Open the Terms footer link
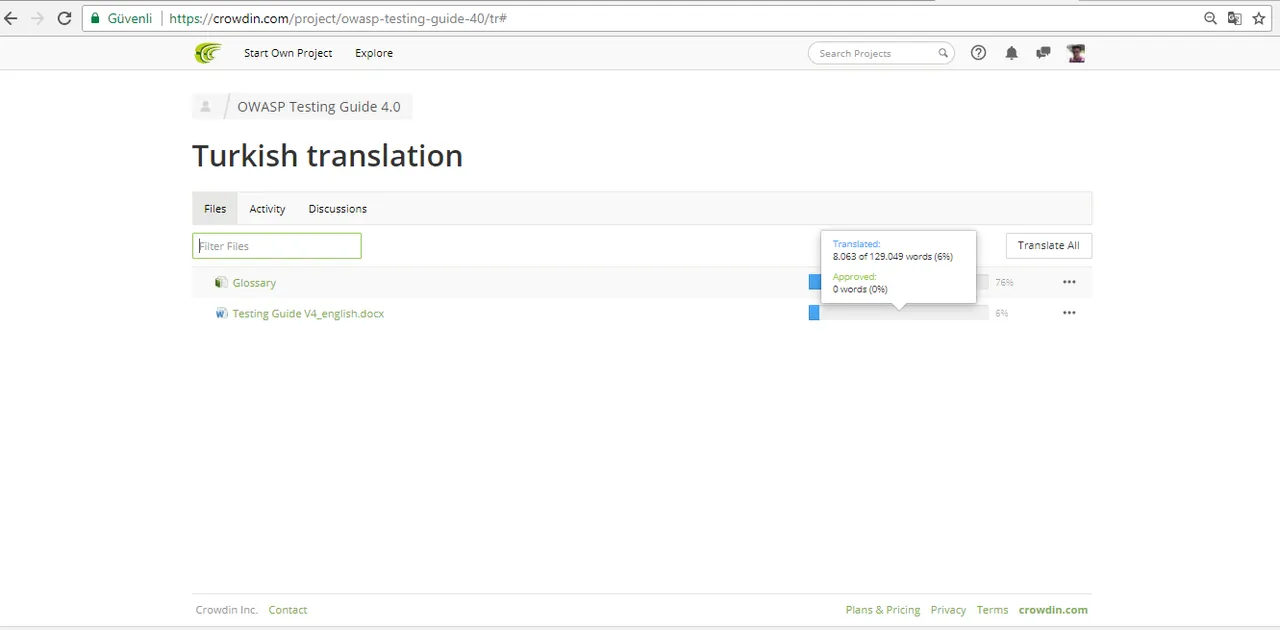1280x630 pixels. coord(992,610)
